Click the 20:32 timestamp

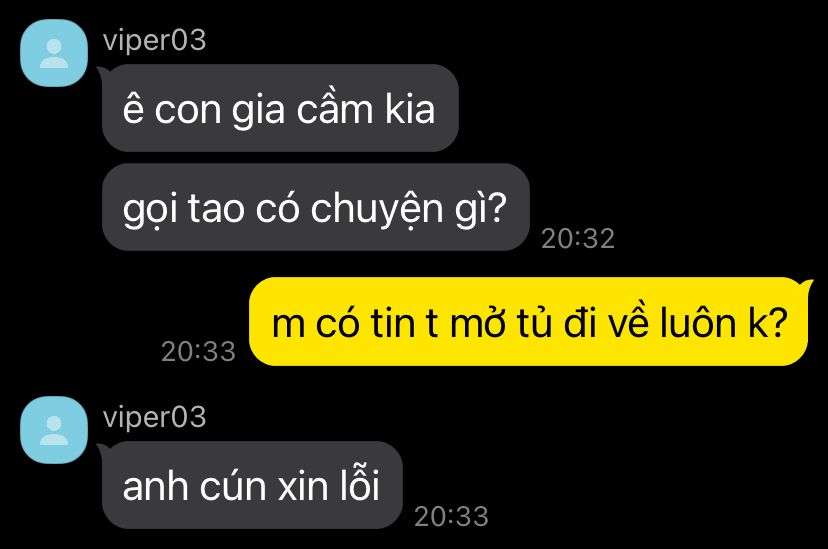pyautogui.click(x=578, y=239)
